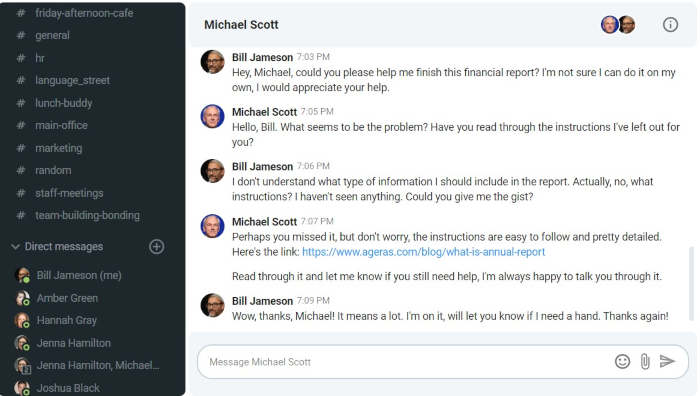Screen dimensions: 700x396
Task: Open group chat Jenna Hamilton, Michael…
Action: pyautogui.click(x=87, y=365)
